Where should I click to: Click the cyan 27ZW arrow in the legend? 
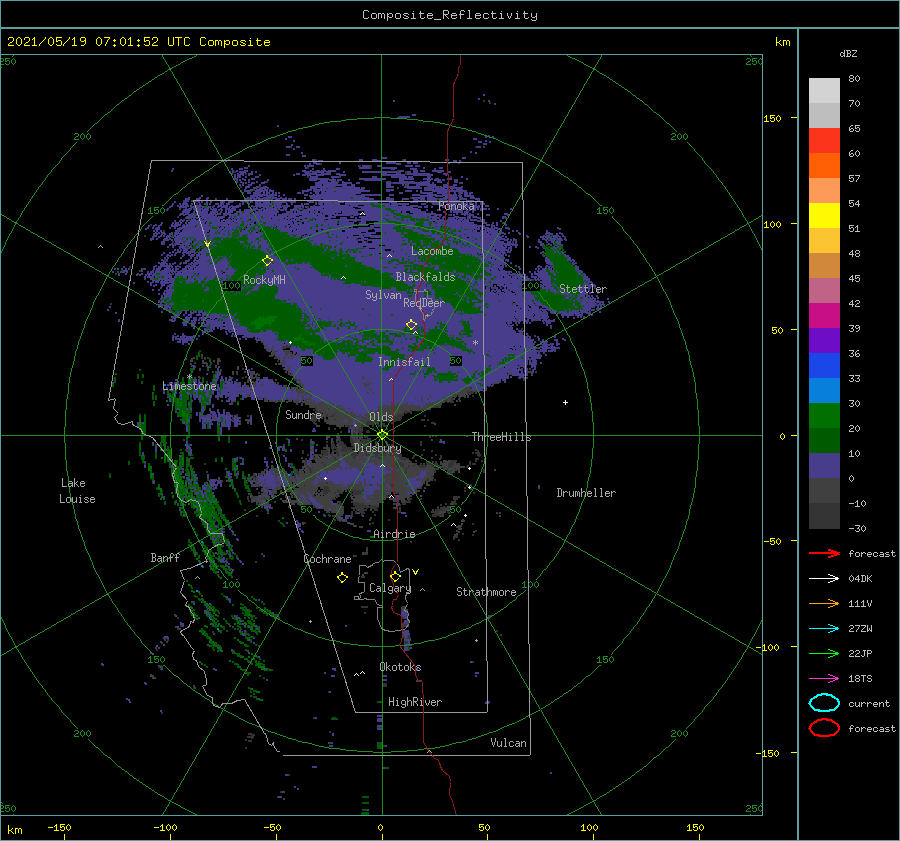(824, 629)
